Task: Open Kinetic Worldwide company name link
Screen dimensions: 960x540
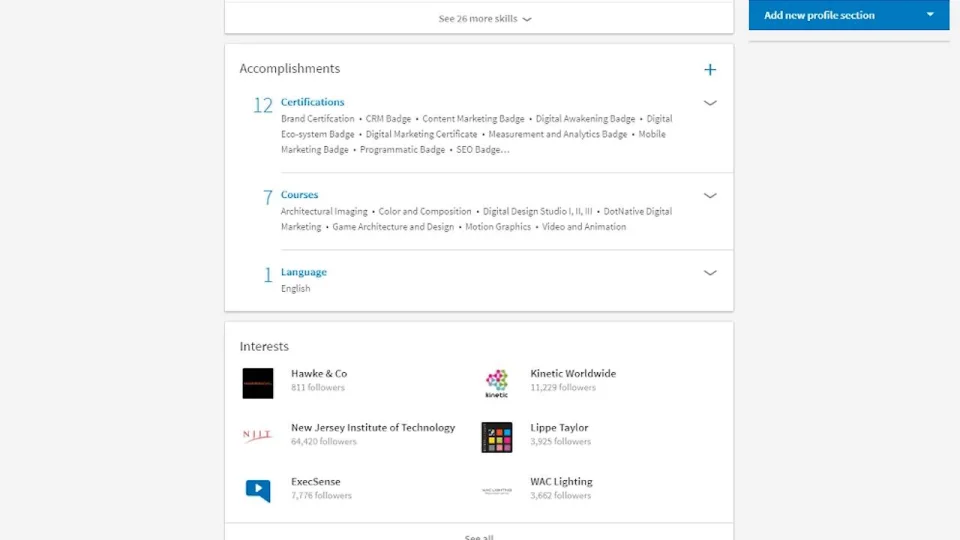Action: pyautogui.click(x=573, y=374)
